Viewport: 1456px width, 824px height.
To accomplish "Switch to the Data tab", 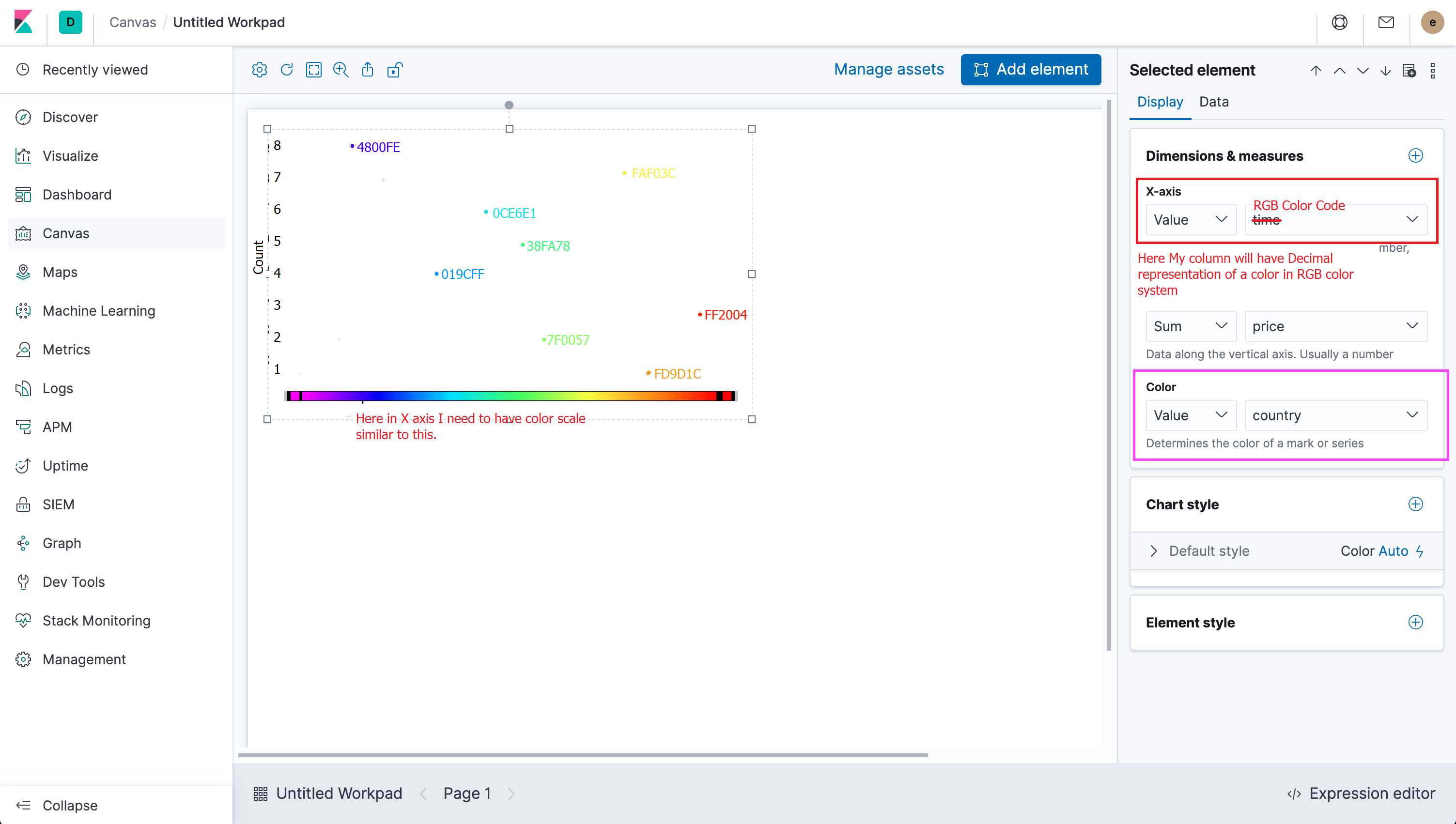I will click(1214, 102).
